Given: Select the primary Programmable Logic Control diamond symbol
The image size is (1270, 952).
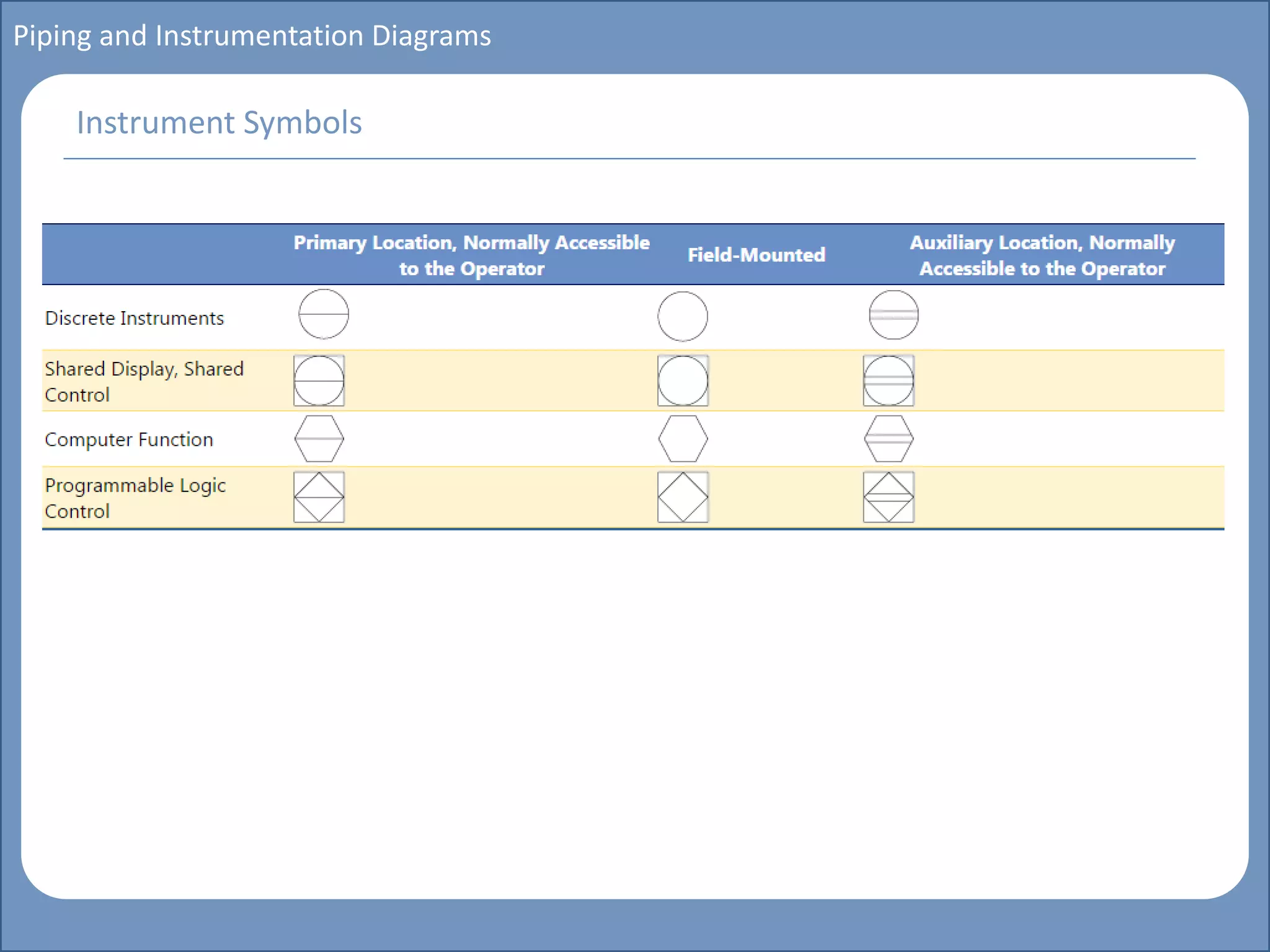Looking at the screenshot, I should pyautogui.click(x=319, y=497).
